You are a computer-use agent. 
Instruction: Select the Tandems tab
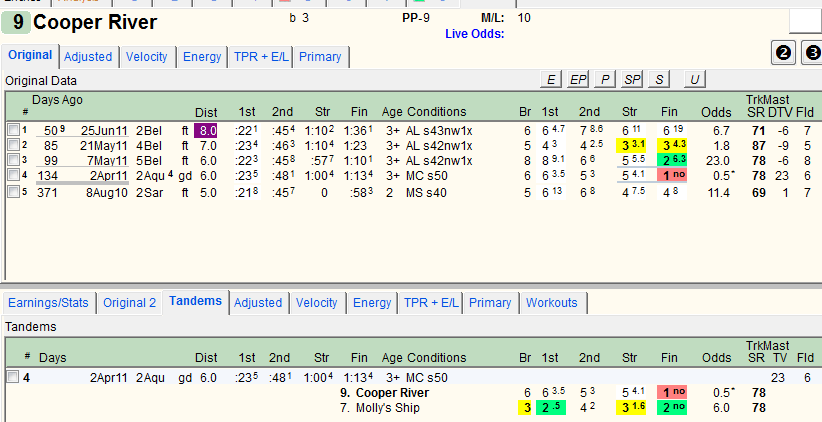[x=196, y=301]
